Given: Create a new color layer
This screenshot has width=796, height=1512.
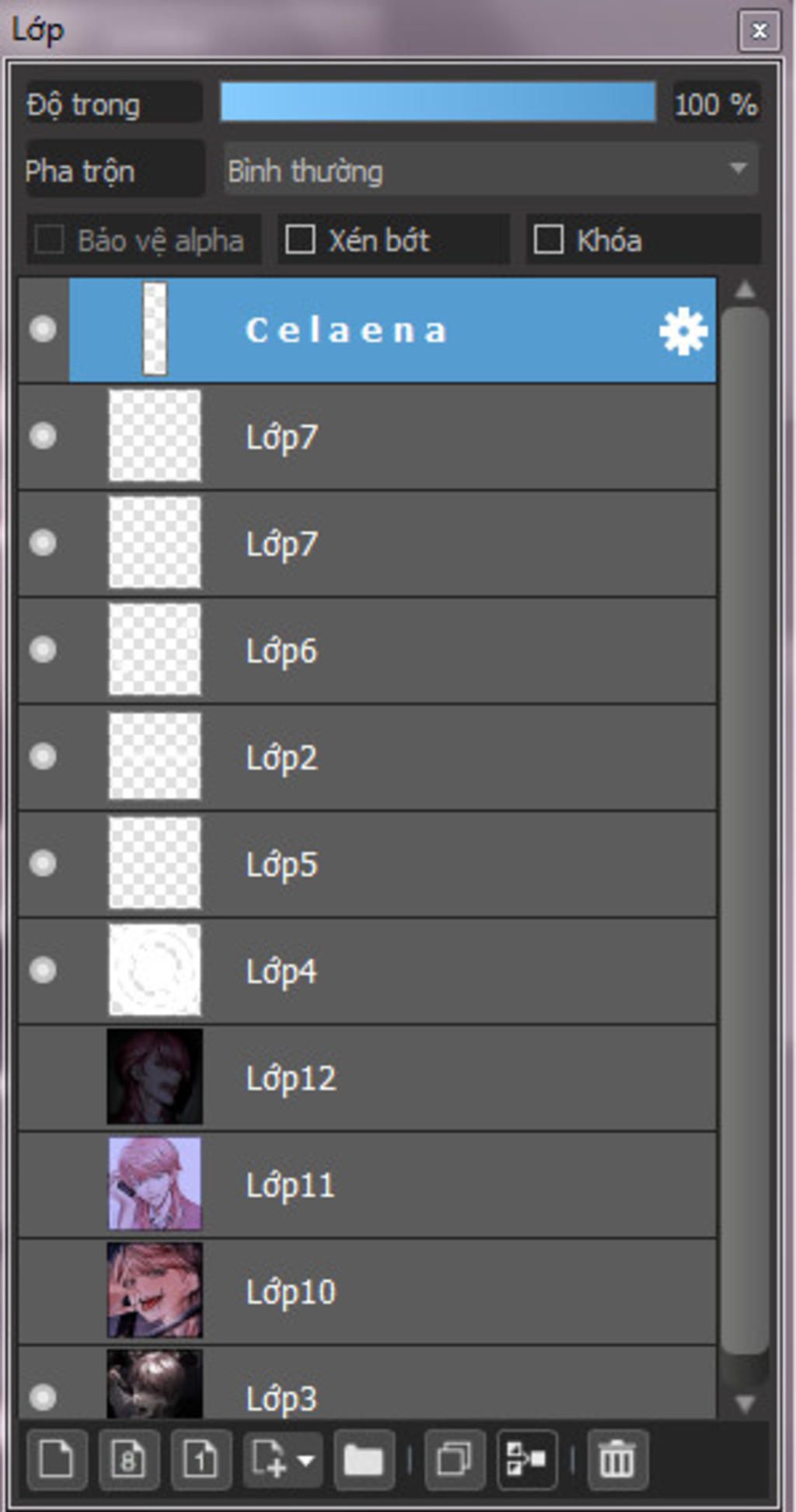Looking at the screenshot, I should (57, 1459).
